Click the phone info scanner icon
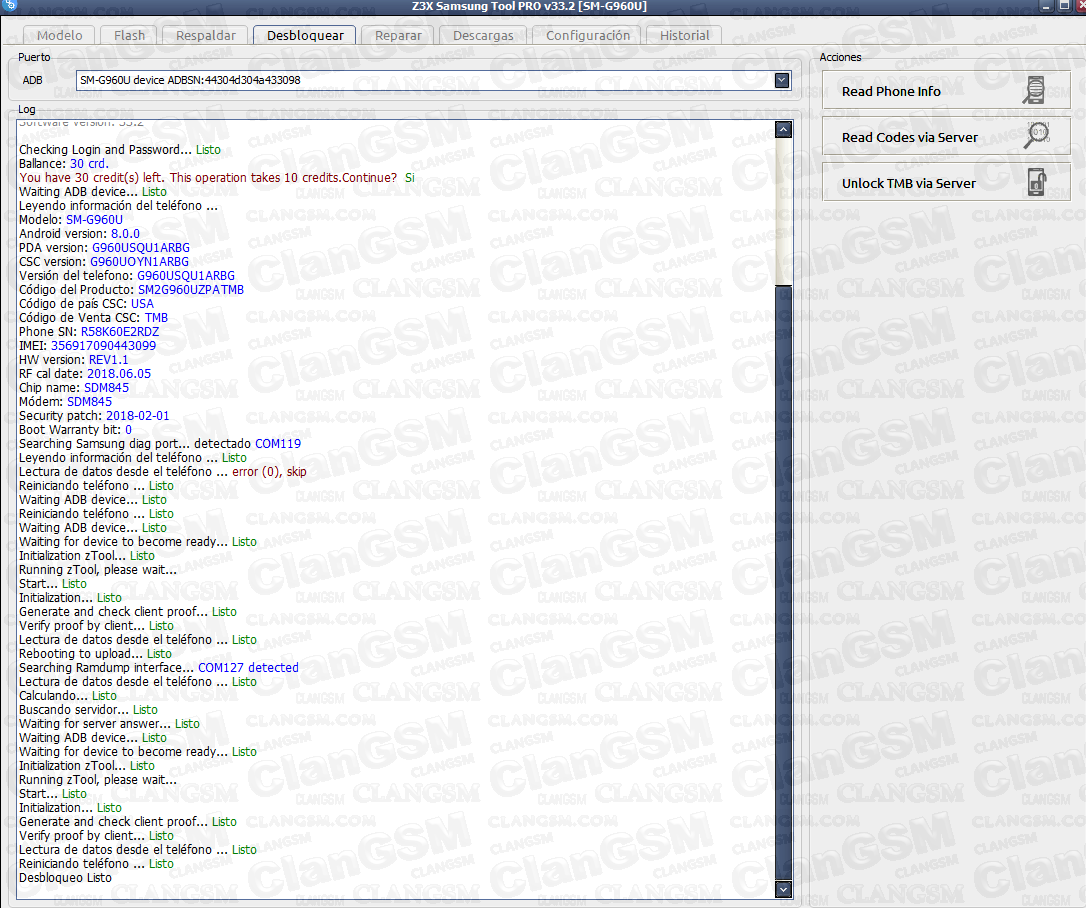The width and height of the screenshot is (1086, 908). (x=1035, y=91)
